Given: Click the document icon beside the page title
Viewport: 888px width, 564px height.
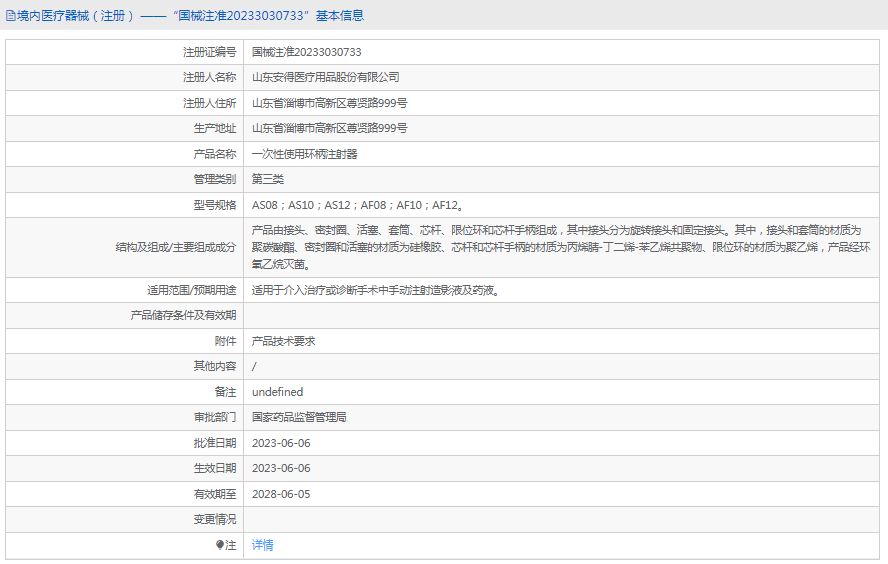Looking at the screenshot, I should point(11,16).
